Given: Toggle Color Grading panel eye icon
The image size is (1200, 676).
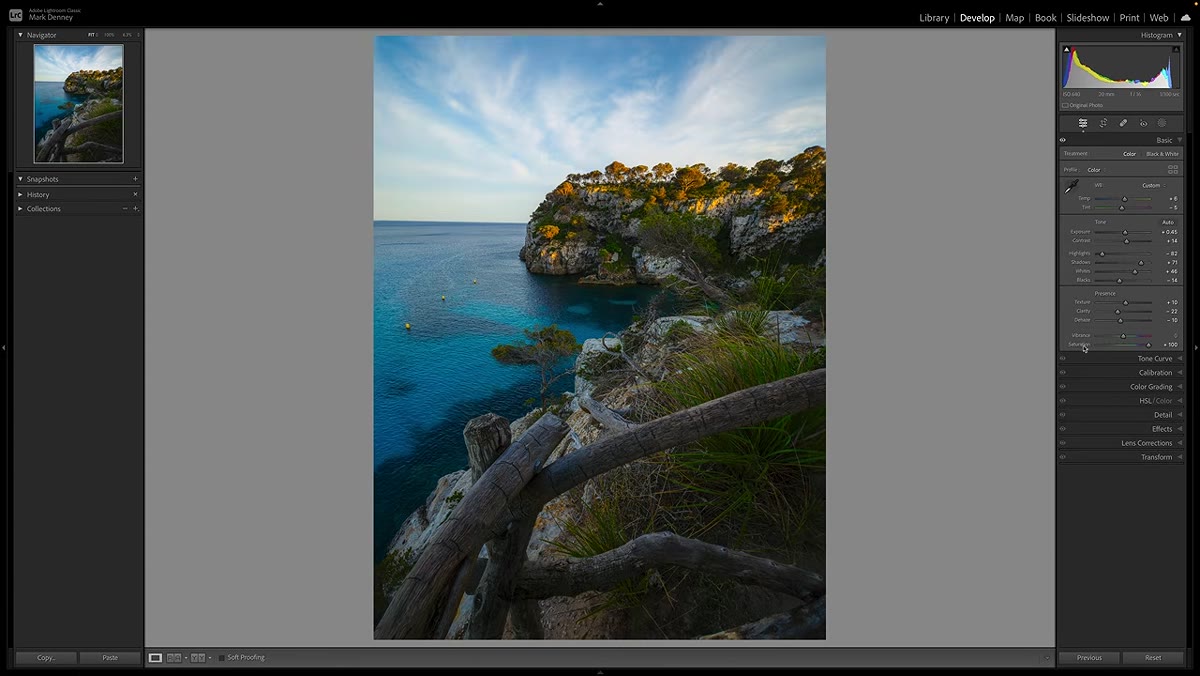Looking at the screenshot, I should pos(1062,386).
